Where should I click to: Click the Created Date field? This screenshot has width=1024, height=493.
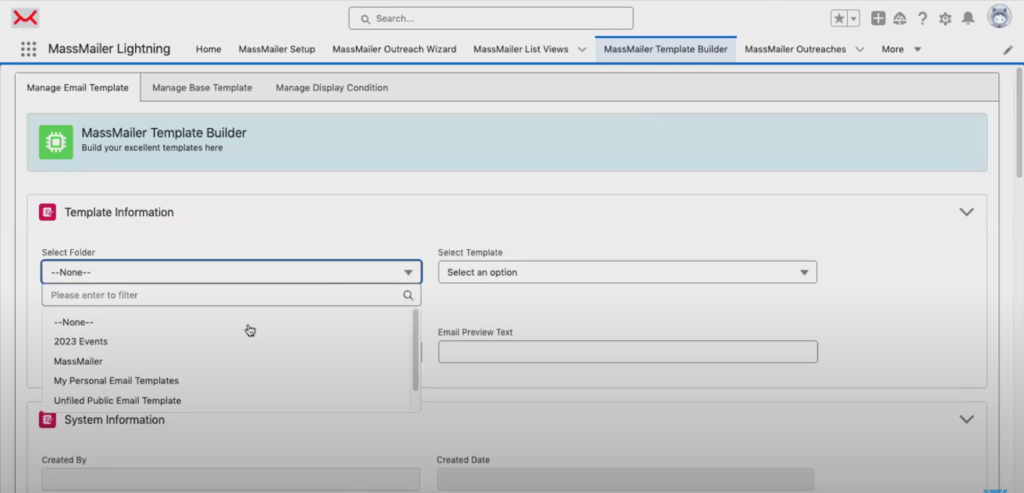[x=626, y=479]
